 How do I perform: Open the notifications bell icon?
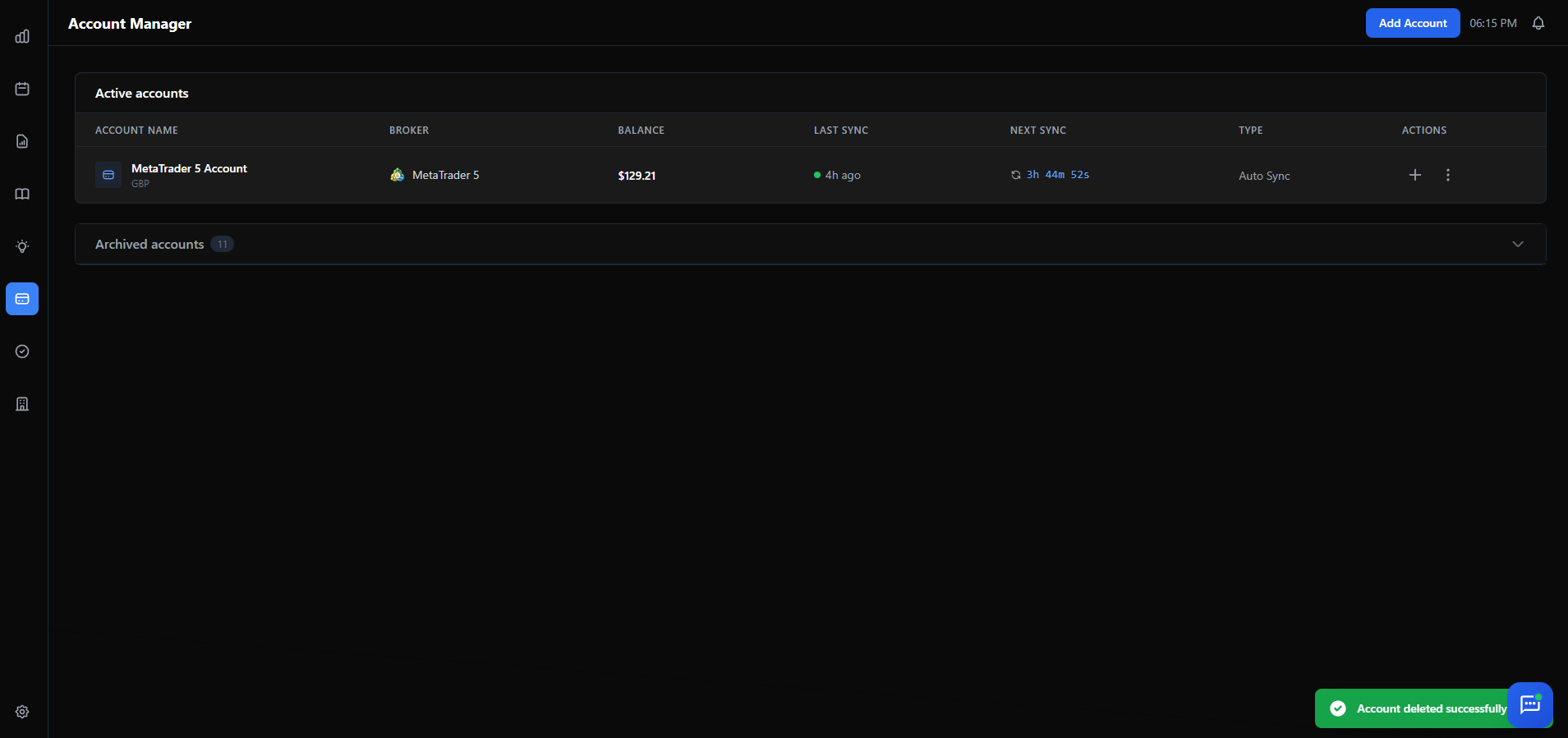tap(1538, 23)
